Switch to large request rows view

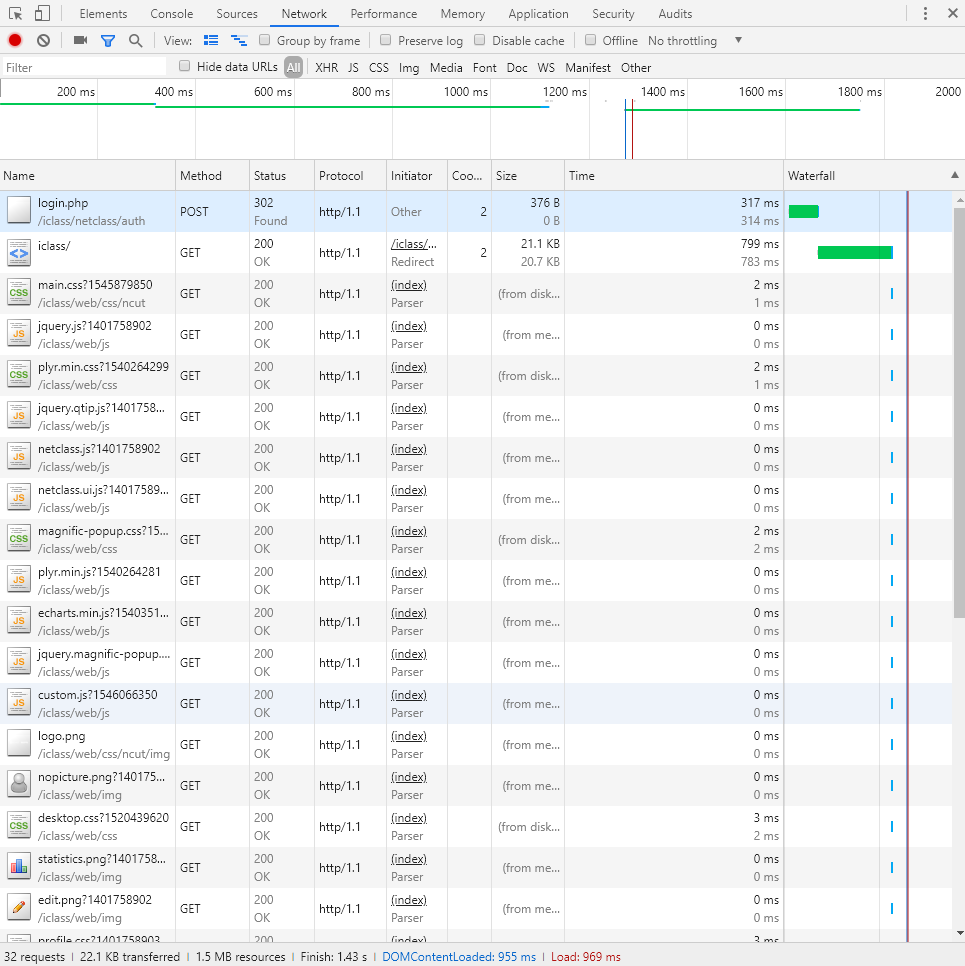[x=211, y=41]
